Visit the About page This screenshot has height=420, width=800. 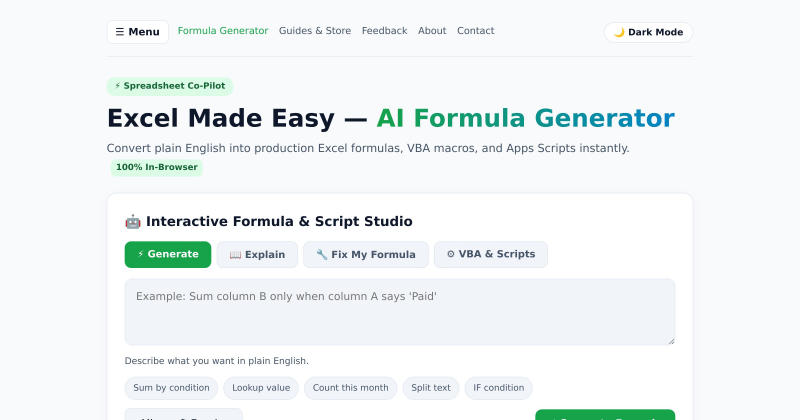pos(432,31)
